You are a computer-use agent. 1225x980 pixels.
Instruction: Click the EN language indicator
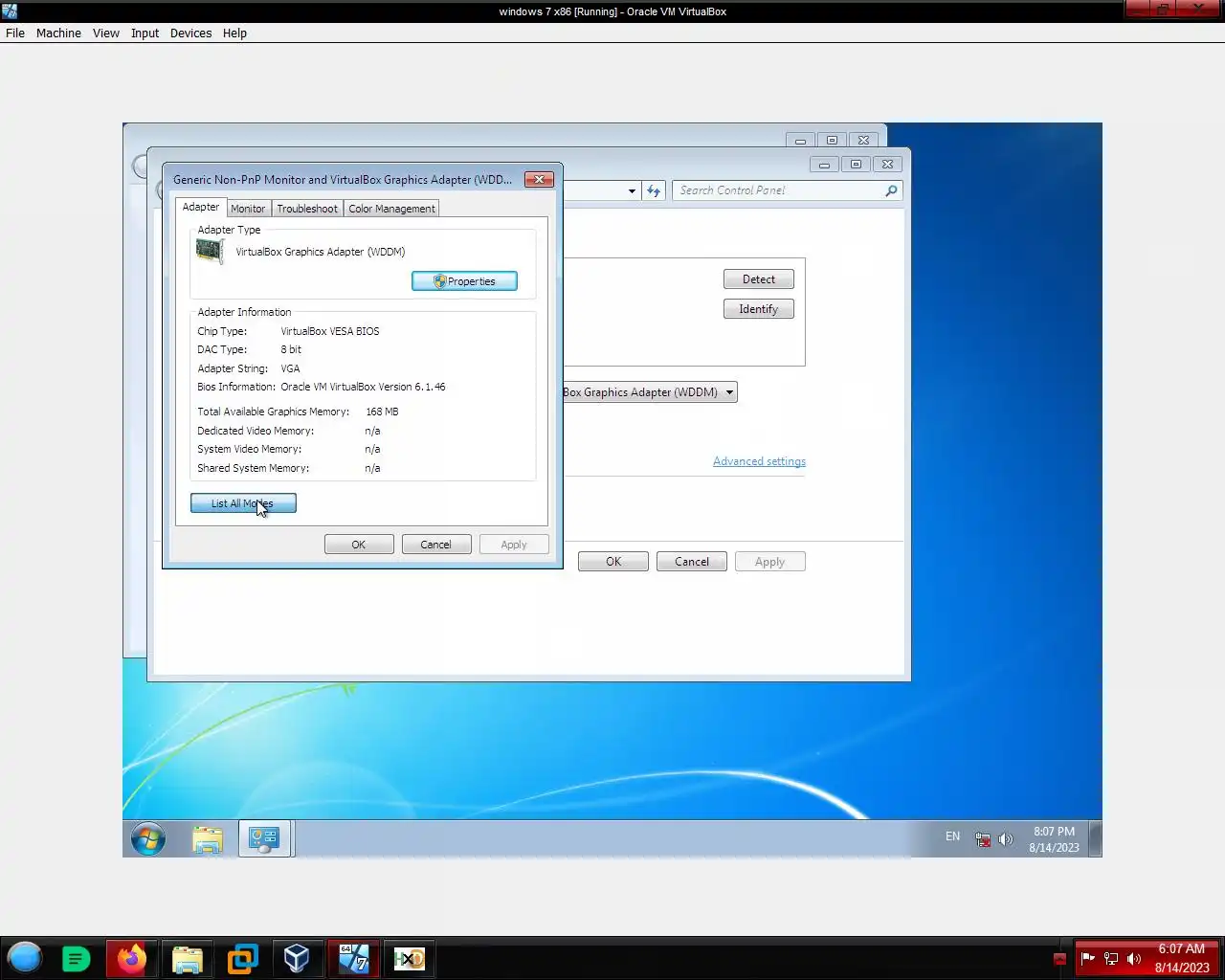(x=952, y=836)
